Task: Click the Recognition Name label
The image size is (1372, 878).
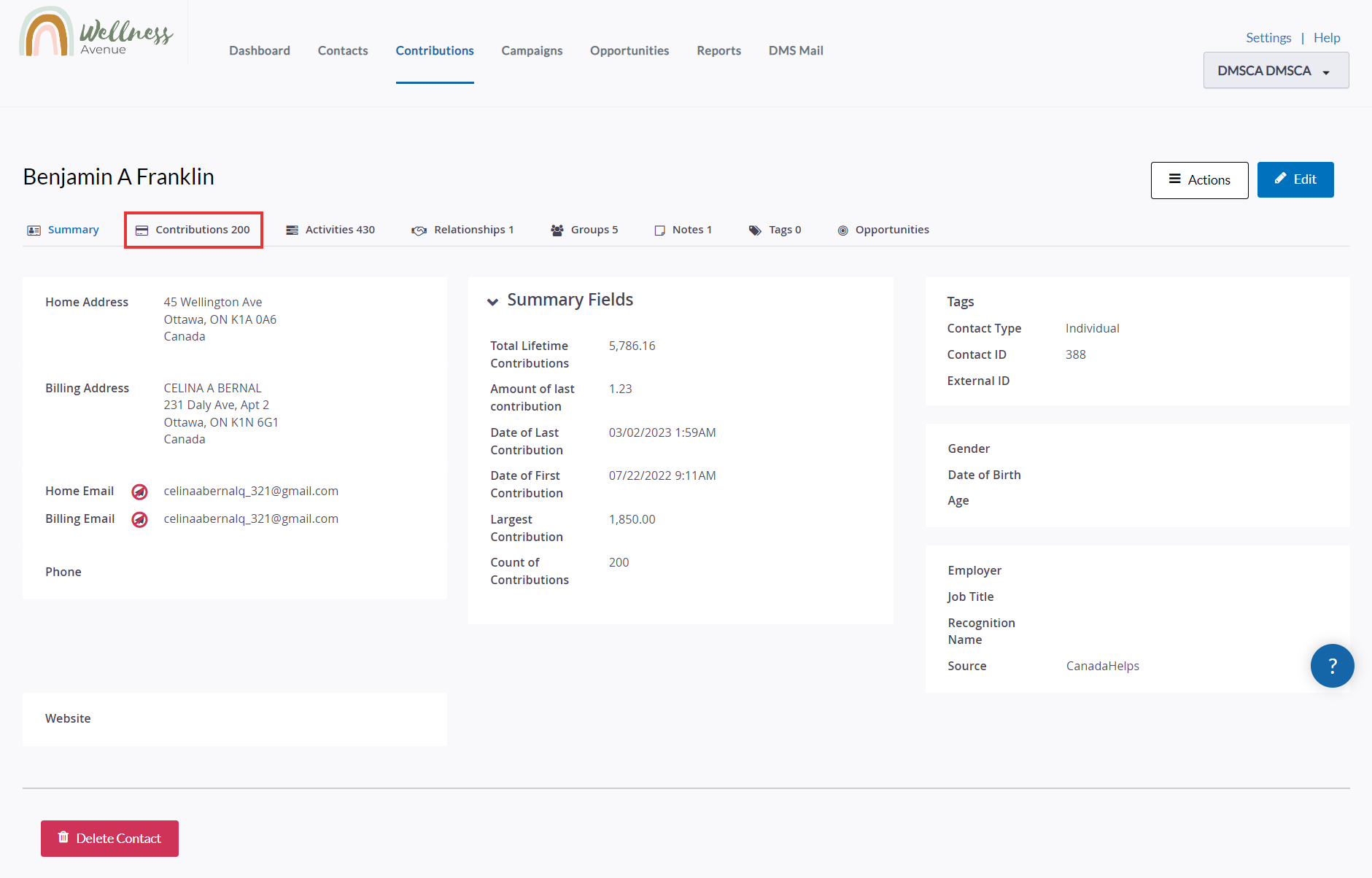Action: point(982,632)
